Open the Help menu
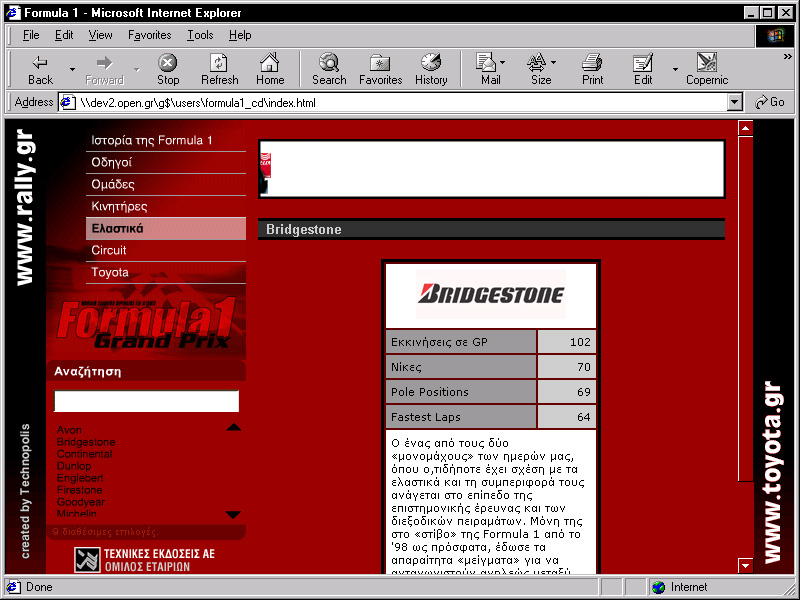Image resolution: width=800 pixels, height=600 pixels. pyautogui.click(x=240, y=35)
